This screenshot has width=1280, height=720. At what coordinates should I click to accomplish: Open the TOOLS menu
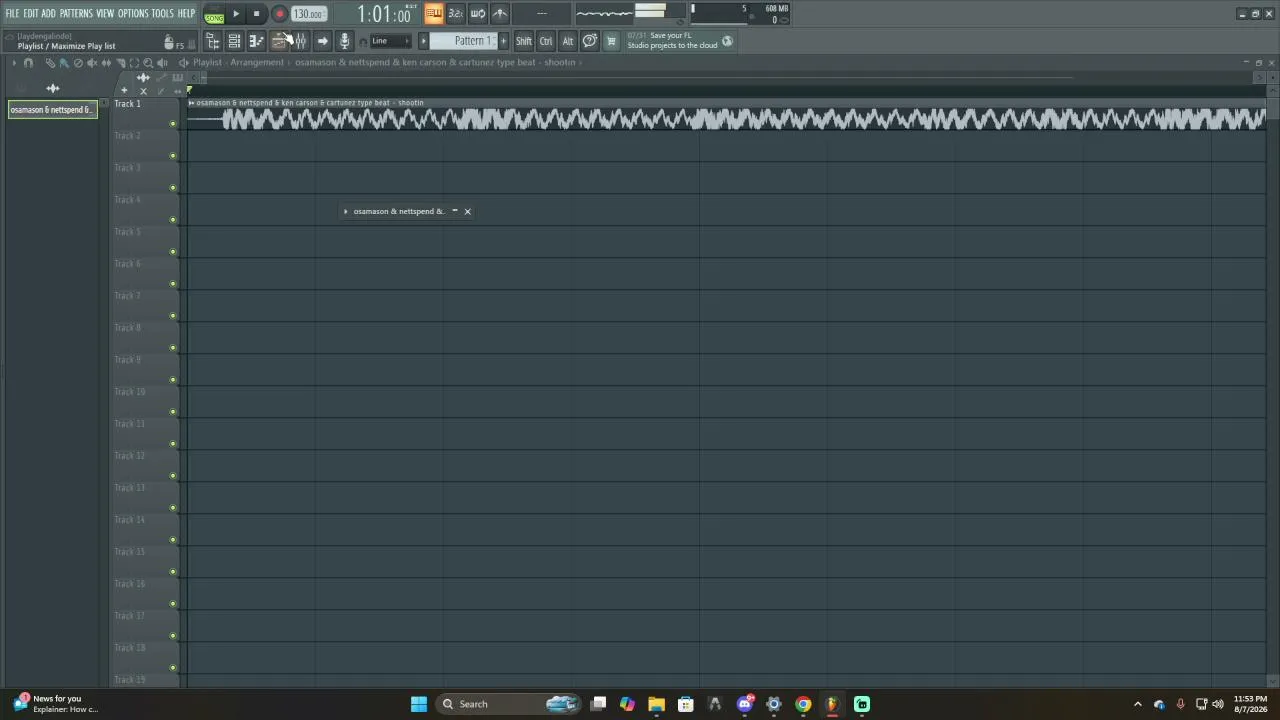tap(162, 13)
